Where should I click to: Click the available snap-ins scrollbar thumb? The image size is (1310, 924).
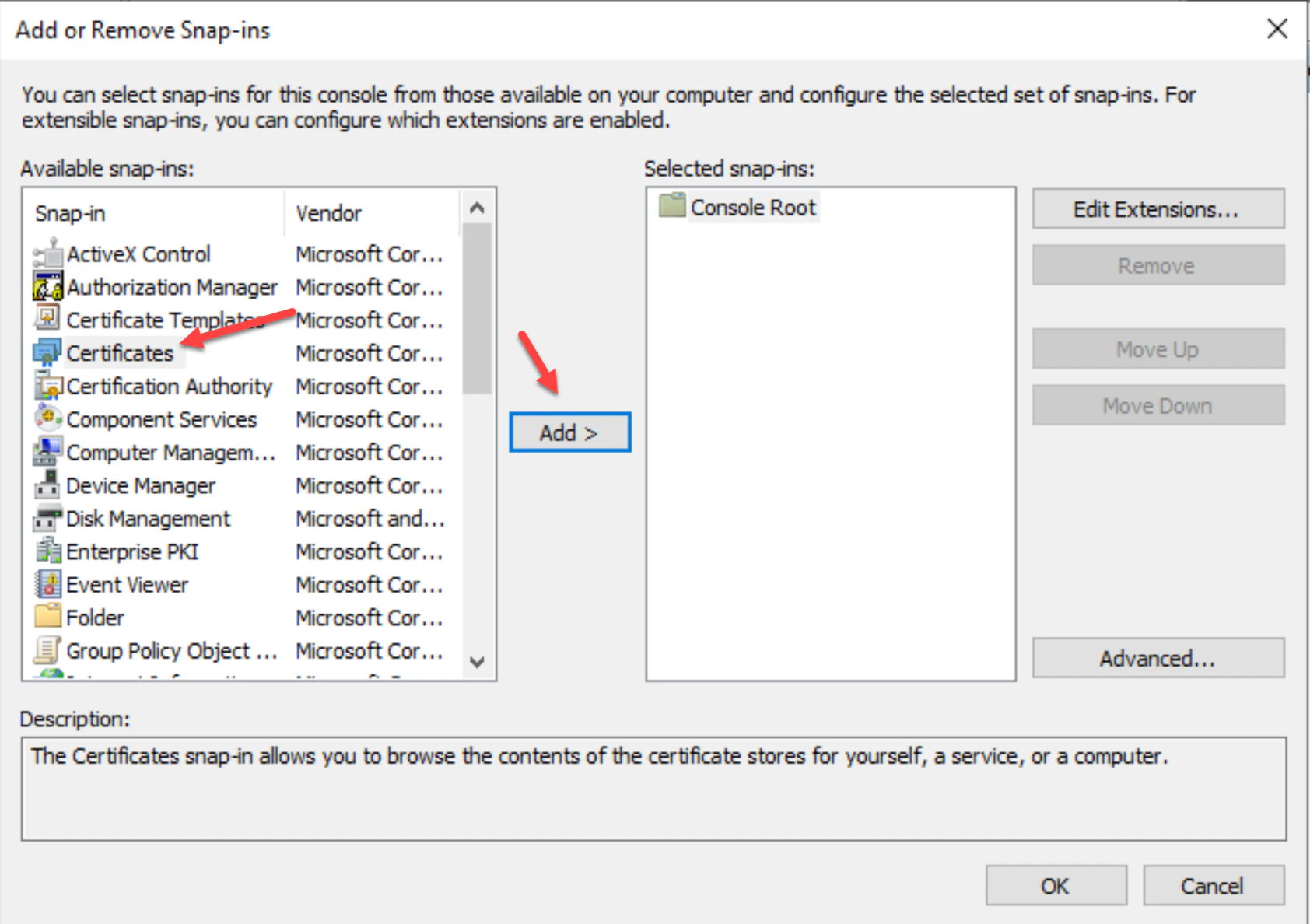(477, 309)
